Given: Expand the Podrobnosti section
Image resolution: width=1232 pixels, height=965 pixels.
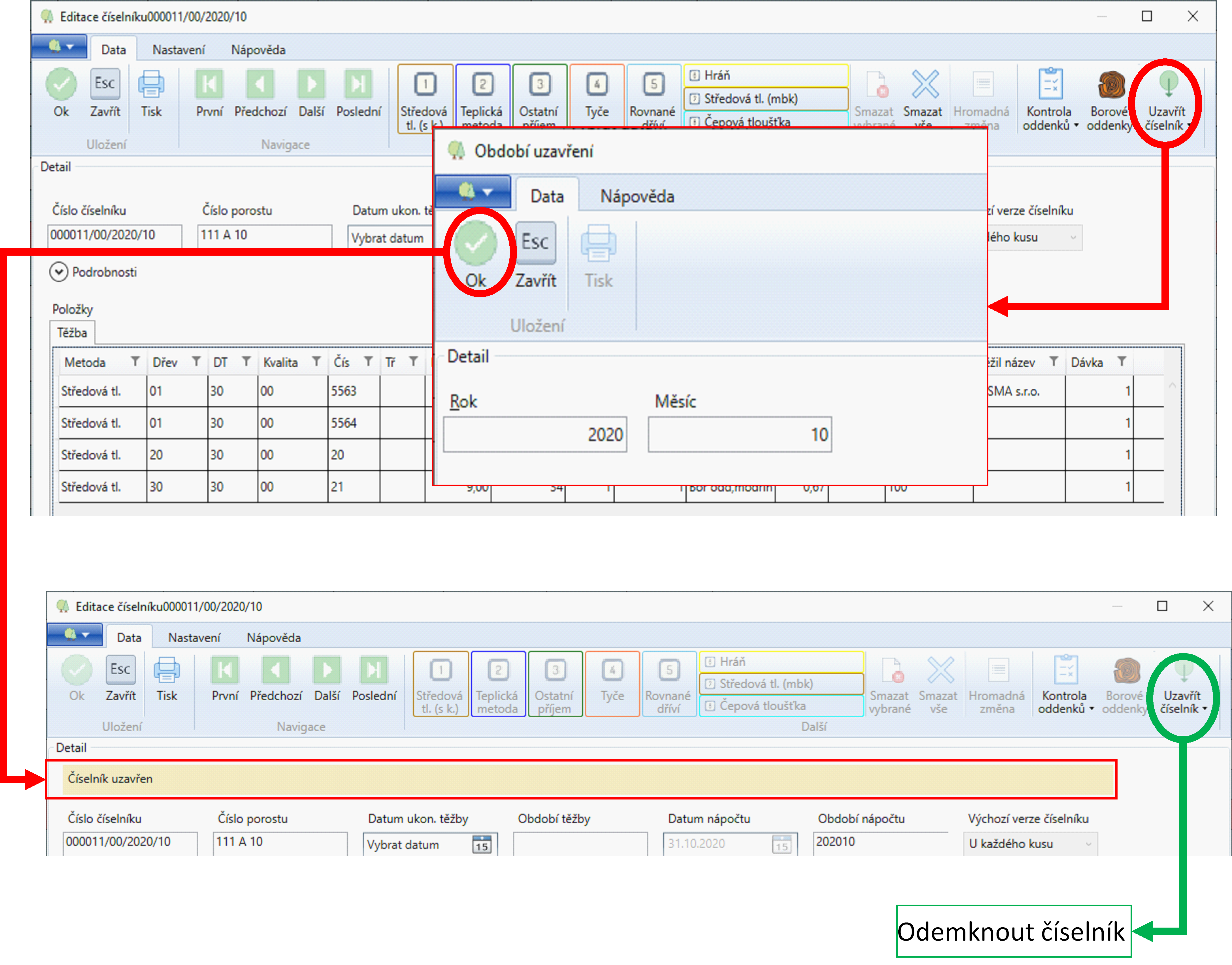Looking at the screenshot, I should tap(59, 272).
